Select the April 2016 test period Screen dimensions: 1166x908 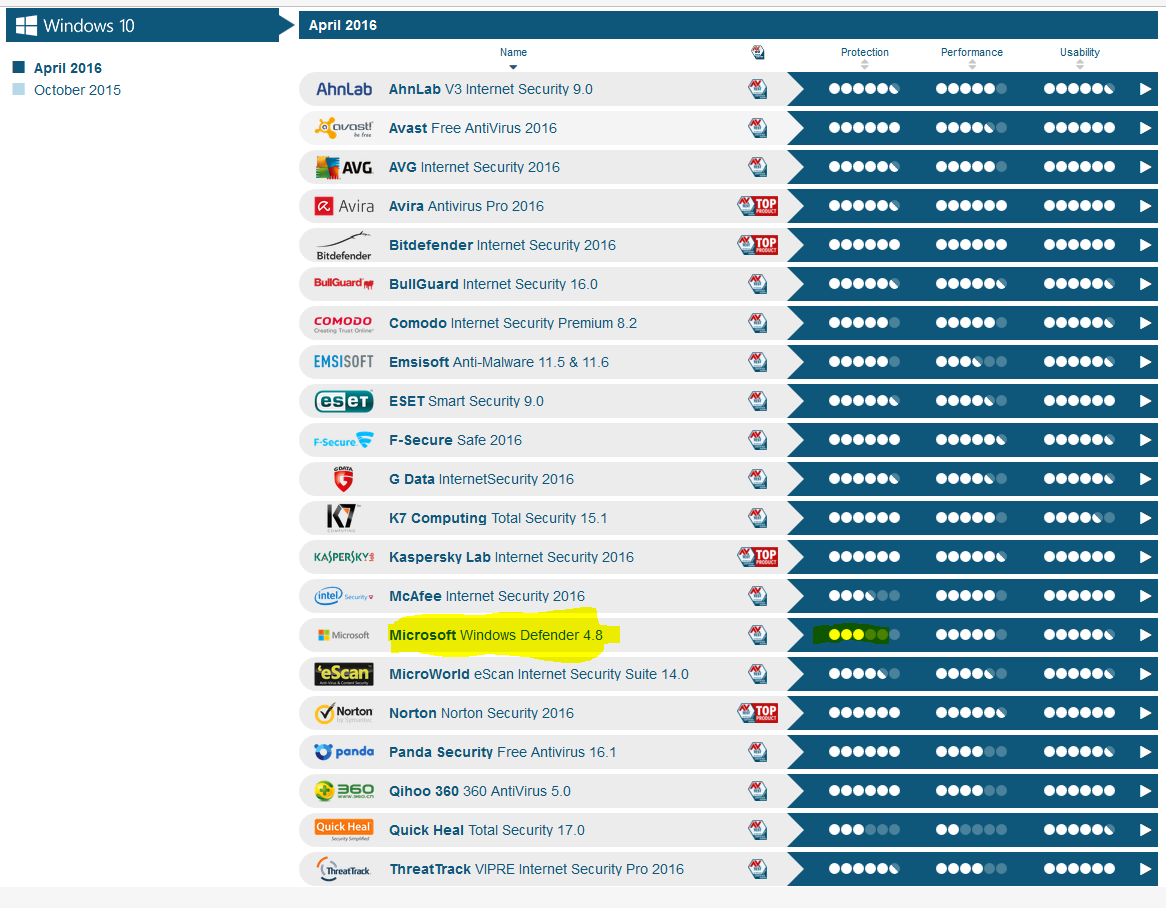(68, 68)
